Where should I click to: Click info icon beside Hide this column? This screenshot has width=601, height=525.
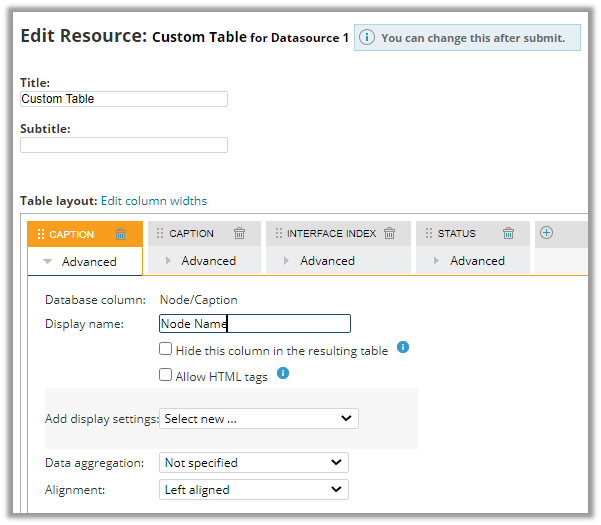pyautogui.click(x=403, y=348)
